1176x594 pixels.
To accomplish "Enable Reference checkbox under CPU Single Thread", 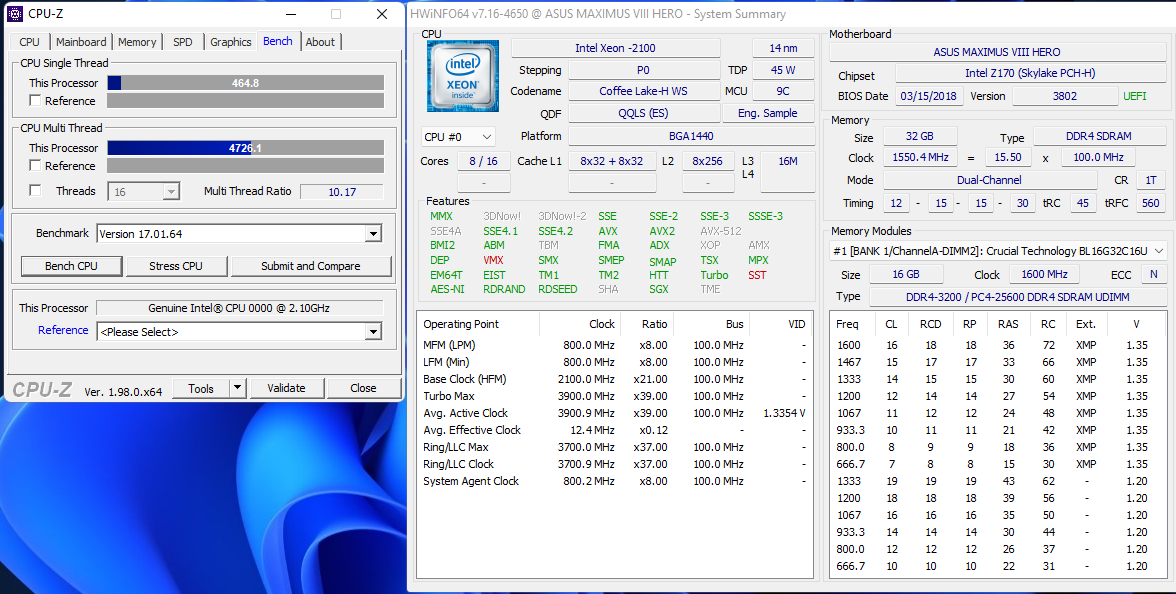I will (x=36, y=101).
